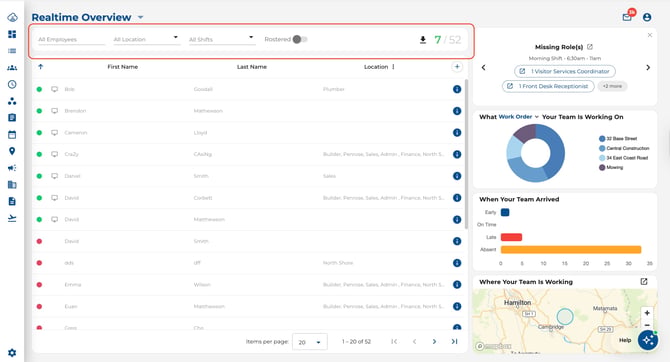
Task: Click device monitor icon in Brendon's row
Action: [x=55, y=111]
